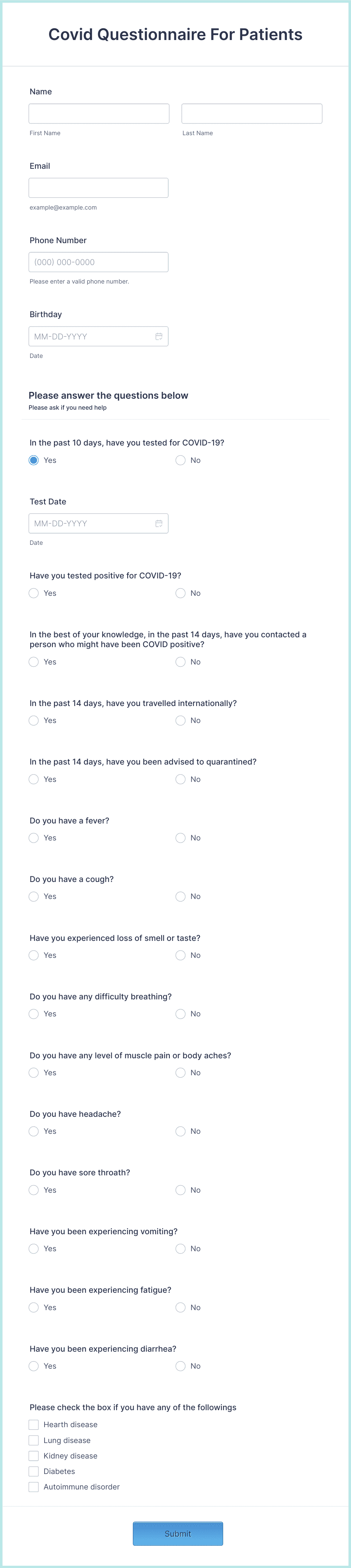Check the Lung disease option
Image resolution: width=351 pixels, height=1568 pixels.
tap(34, 1440)
